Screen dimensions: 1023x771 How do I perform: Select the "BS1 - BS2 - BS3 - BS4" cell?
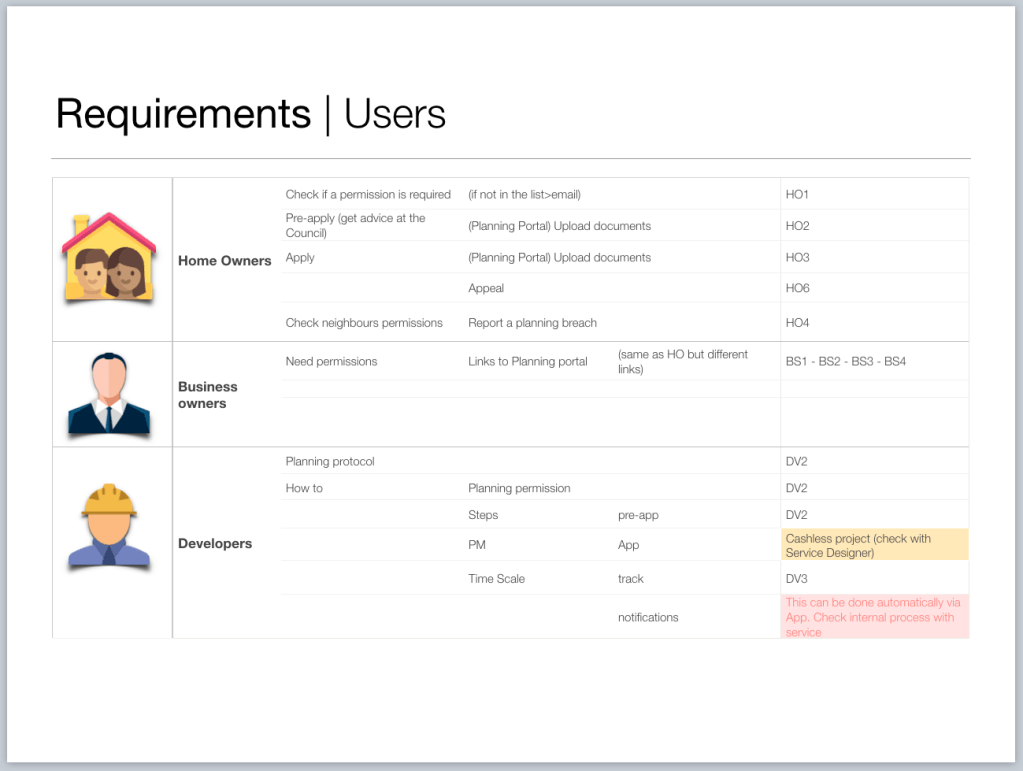[845, 361]
